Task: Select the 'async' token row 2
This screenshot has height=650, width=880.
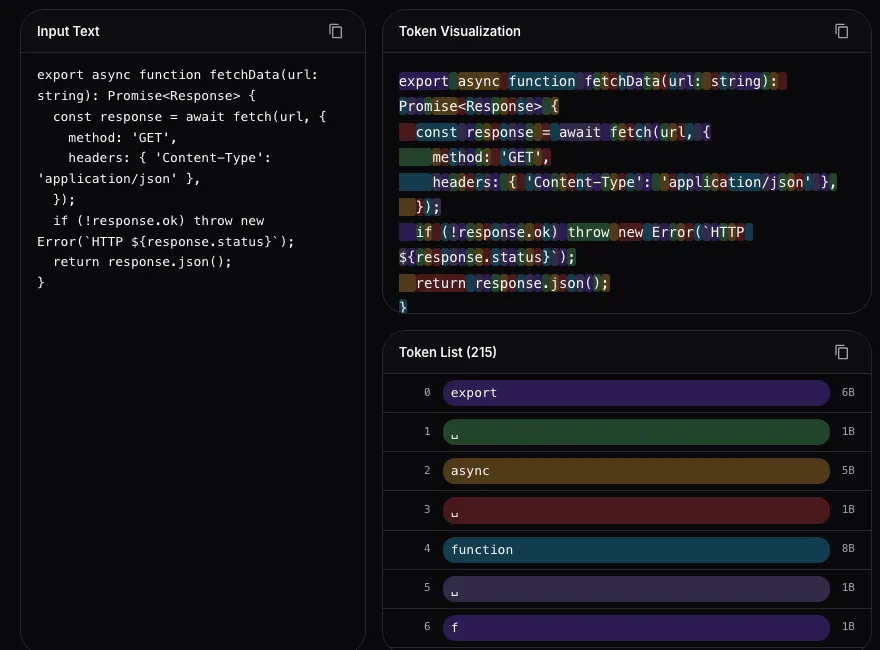Action: [636, 471]
